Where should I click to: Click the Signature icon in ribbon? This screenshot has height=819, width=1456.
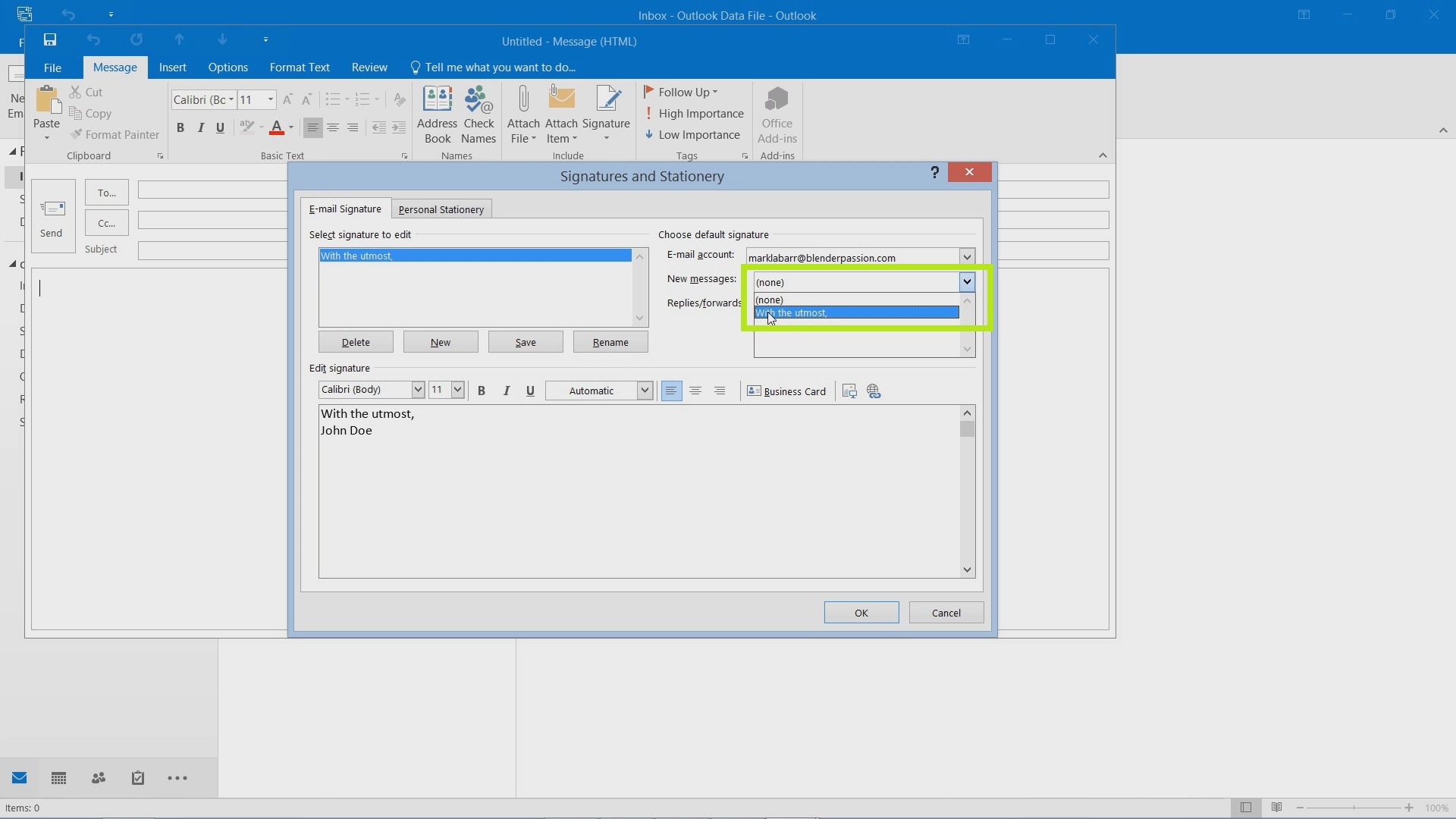606,112
